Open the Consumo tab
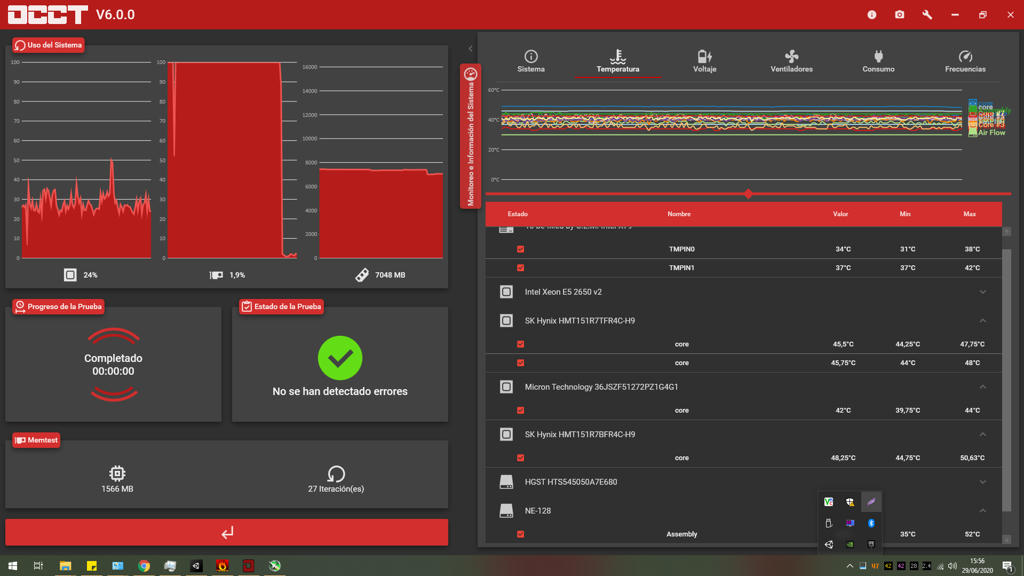Screen dimensions: 1024x576 click(878, 61)
